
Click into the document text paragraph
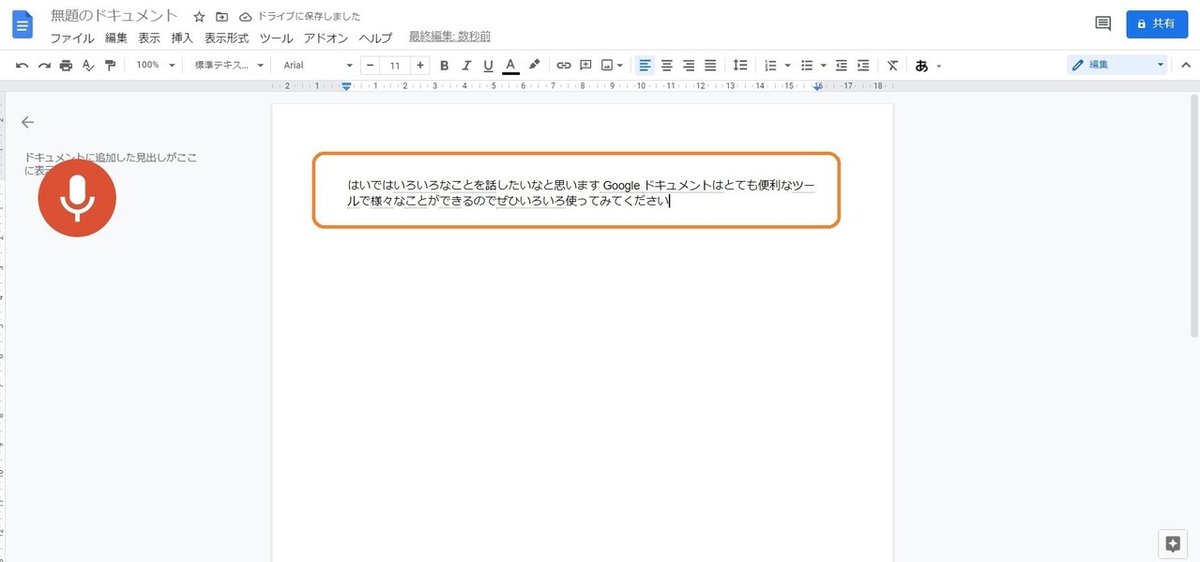pos(581,192)
